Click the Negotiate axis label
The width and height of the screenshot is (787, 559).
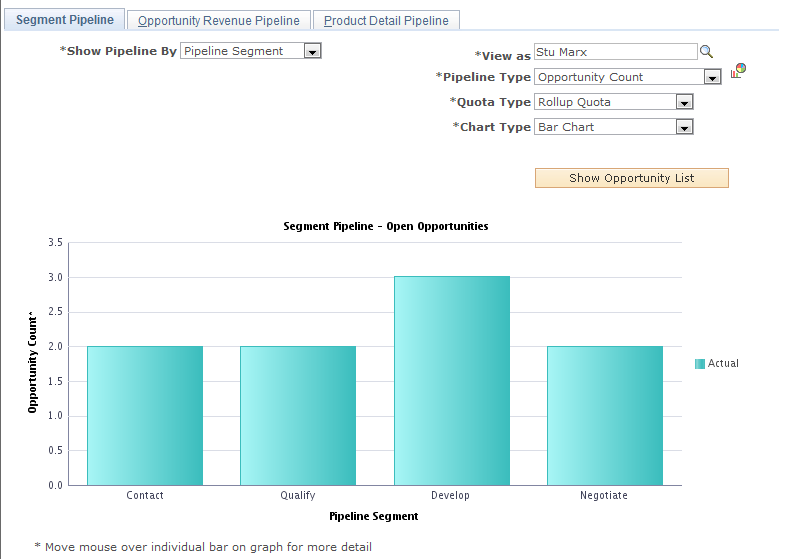(604, 495)
